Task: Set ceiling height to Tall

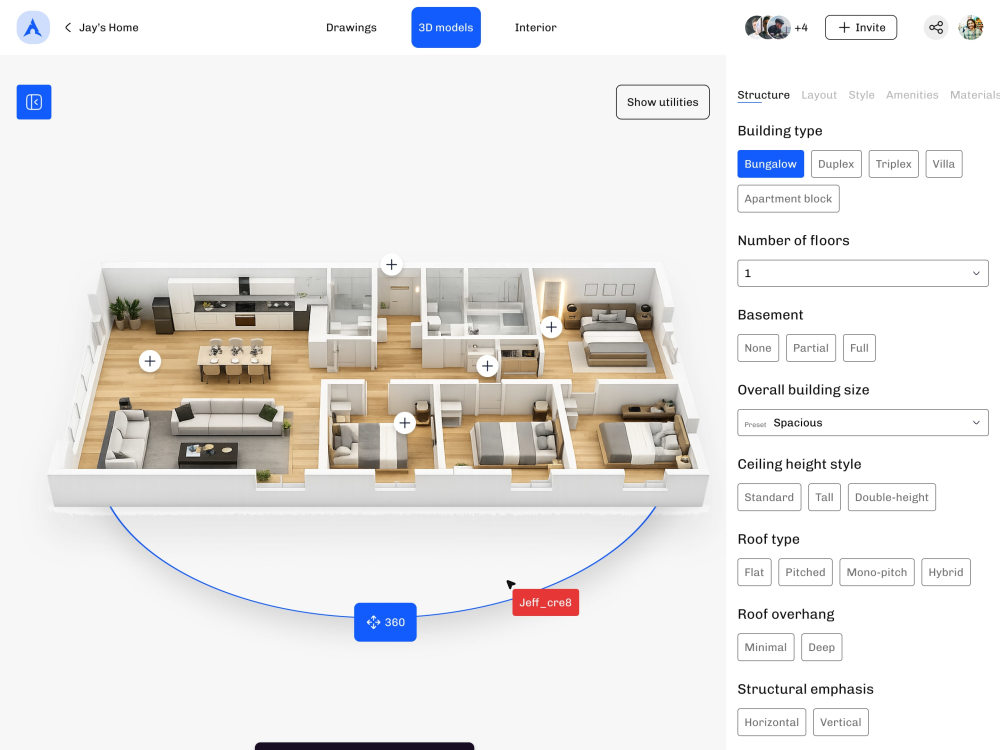Action: coord(825,497)
